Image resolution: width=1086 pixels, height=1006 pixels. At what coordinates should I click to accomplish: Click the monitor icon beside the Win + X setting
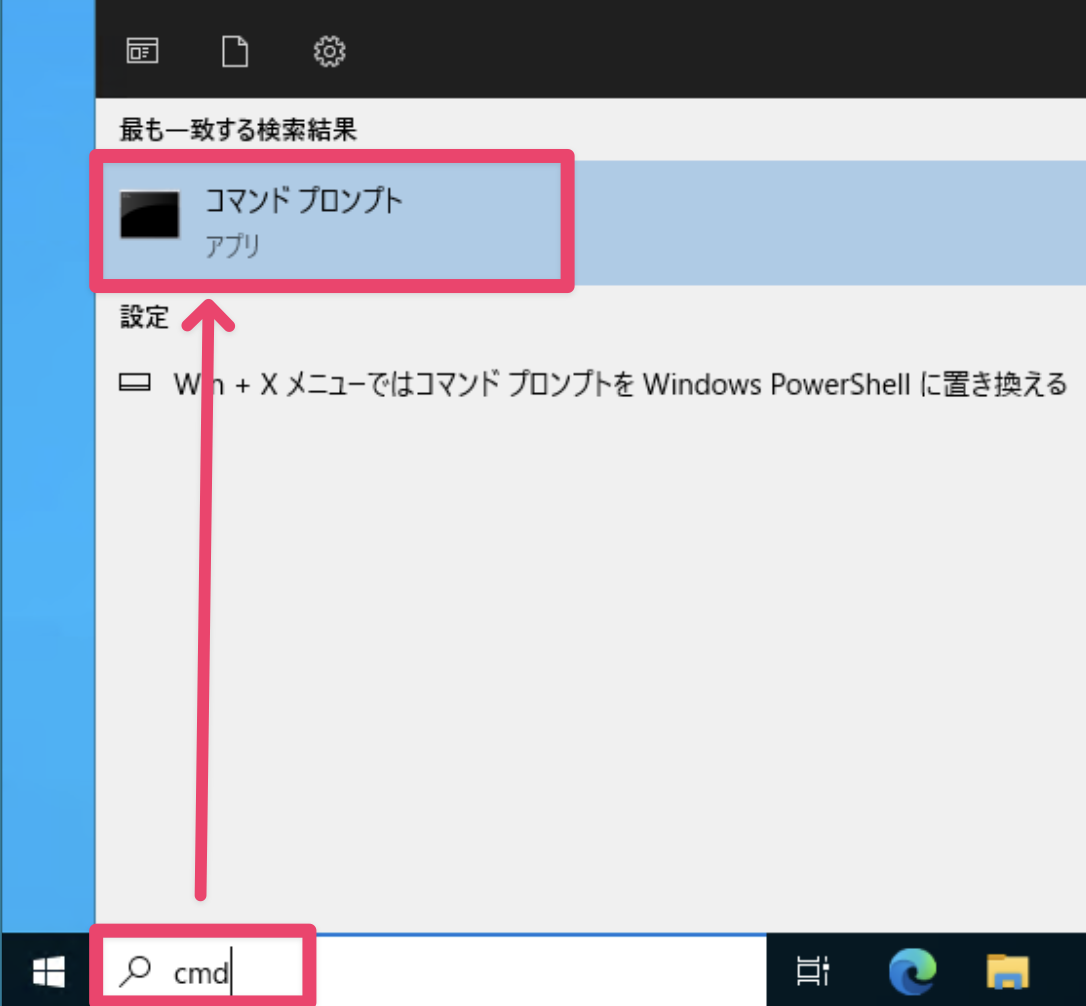tap(134, 384)
